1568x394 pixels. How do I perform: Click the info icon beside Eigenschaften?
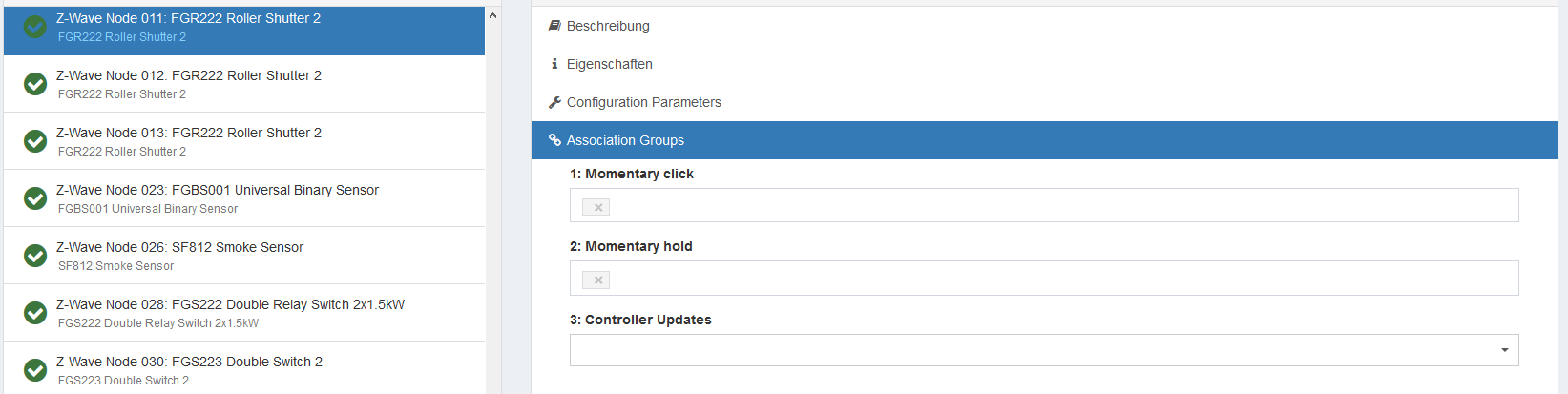[x=554, y=64]
